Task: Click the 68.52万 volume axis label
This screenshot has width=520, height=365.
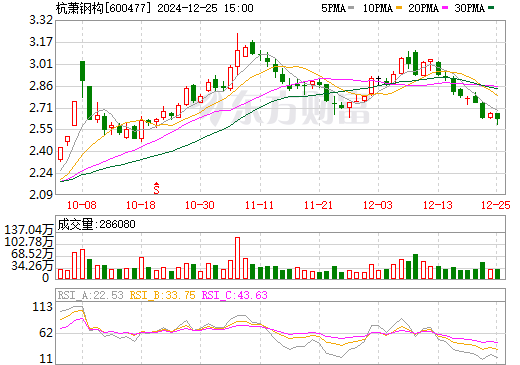Action: [32, 254]
